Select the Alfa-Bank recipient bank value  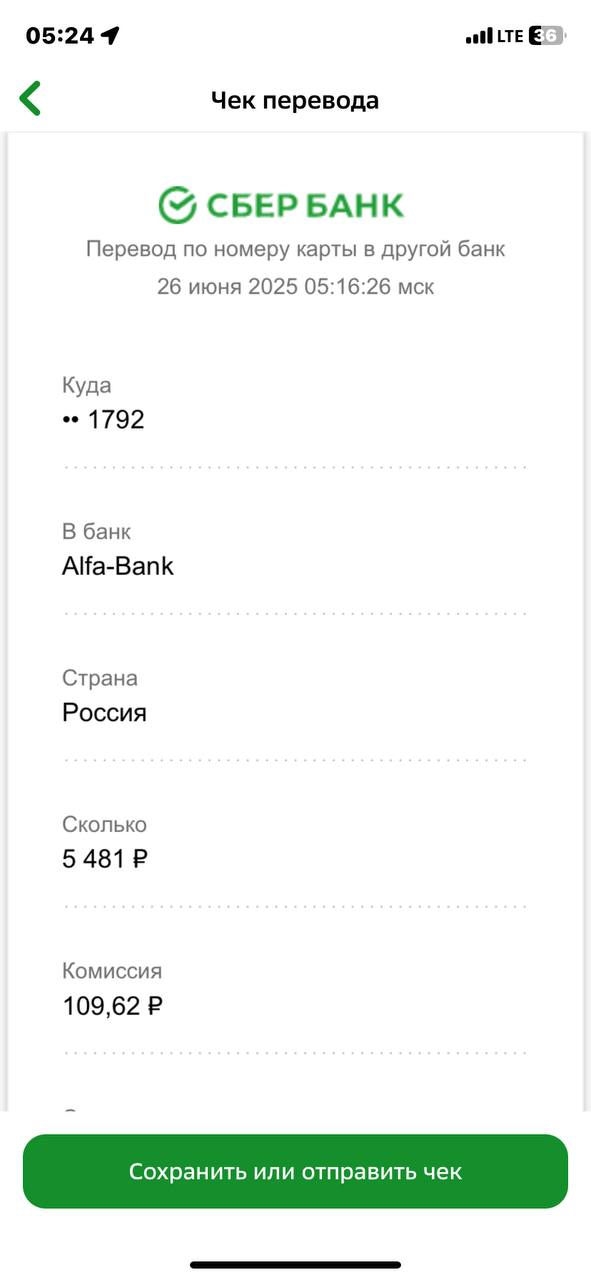click(x=118, y=566)
